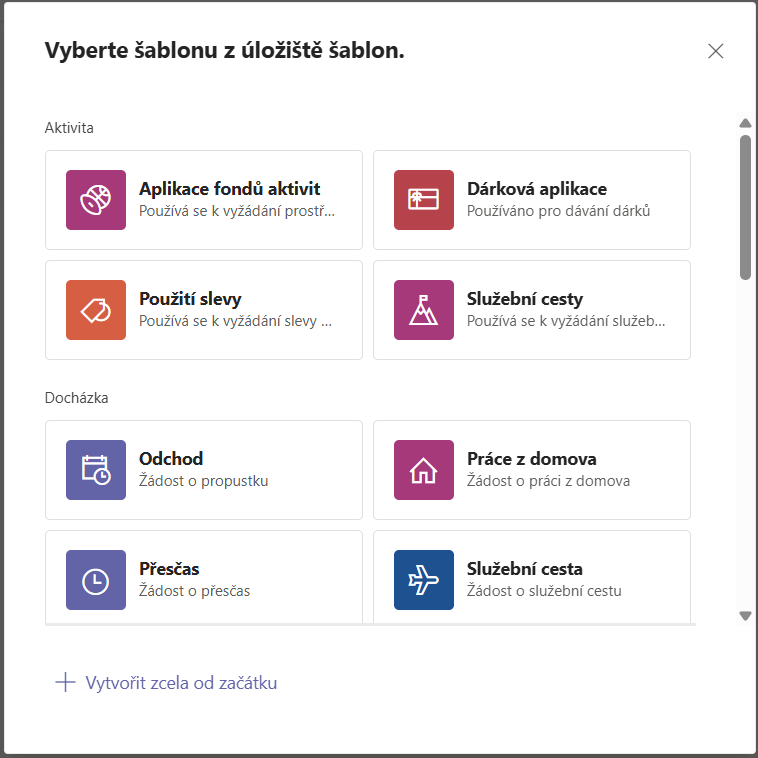The width and height of the screenshot is (758, 758).
Task: Click the scroll up arrow on the scrollbar
Action: (745, 123)
